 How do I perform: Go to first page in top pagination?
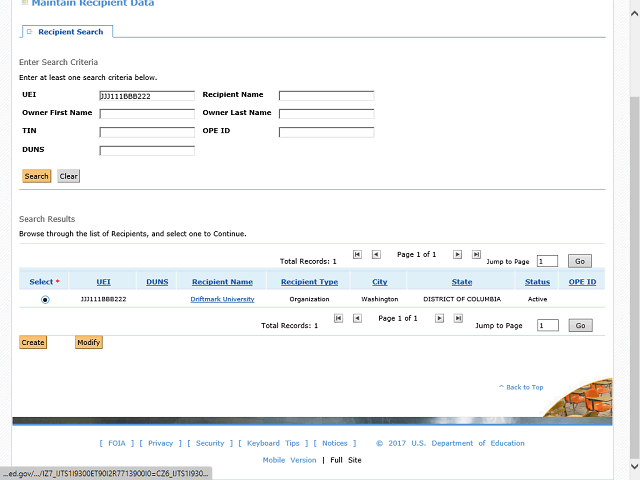coord(357,254)
